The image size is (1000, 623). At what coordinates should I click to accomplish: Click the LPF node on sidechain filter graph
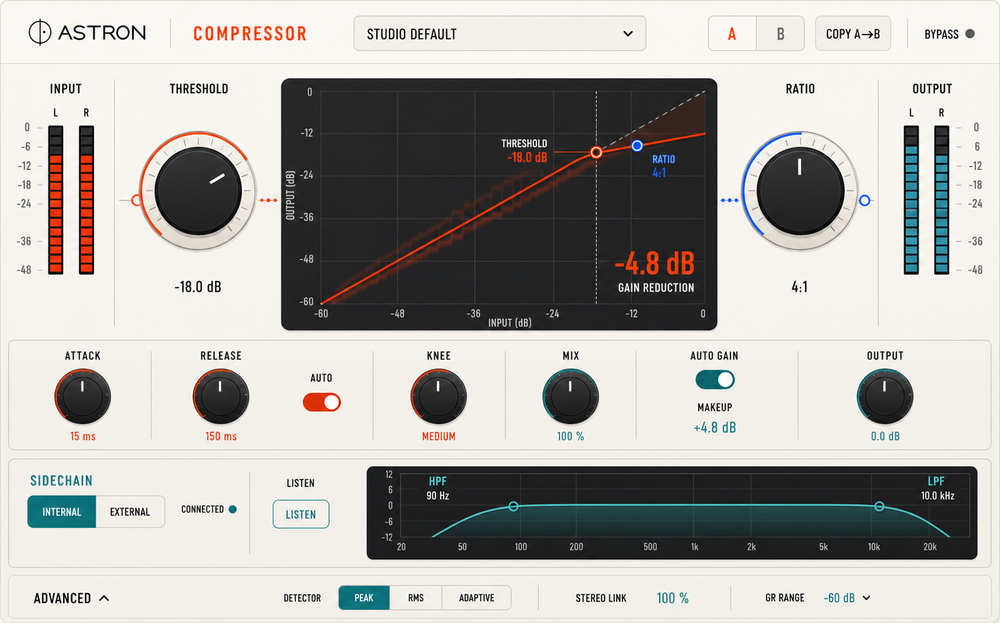[879, 506]
